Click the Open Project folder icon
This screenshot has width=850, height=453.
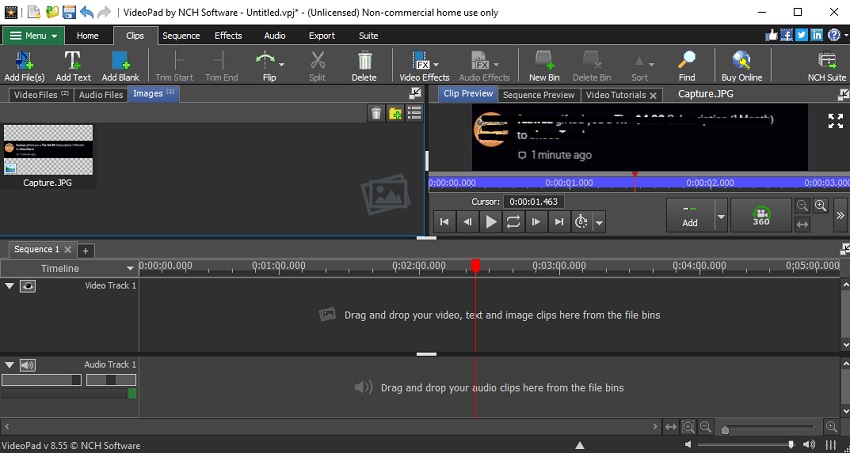(52, 12)
